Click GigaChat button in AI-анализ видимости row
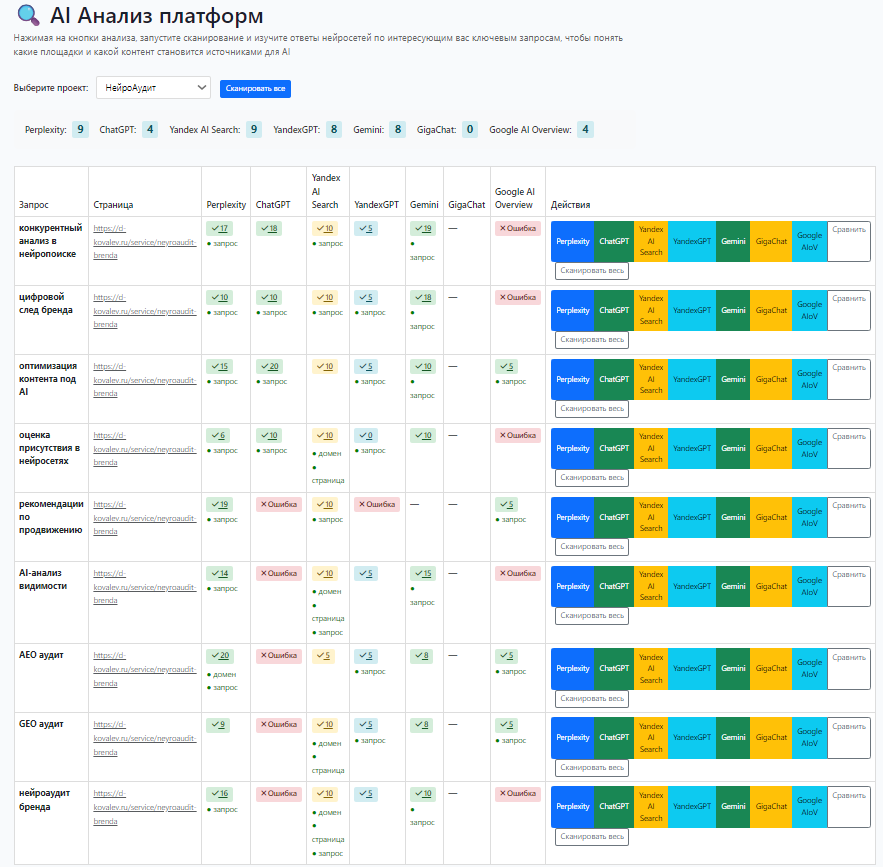This screenshot has width=883, height=867. [x=771, y=586]
